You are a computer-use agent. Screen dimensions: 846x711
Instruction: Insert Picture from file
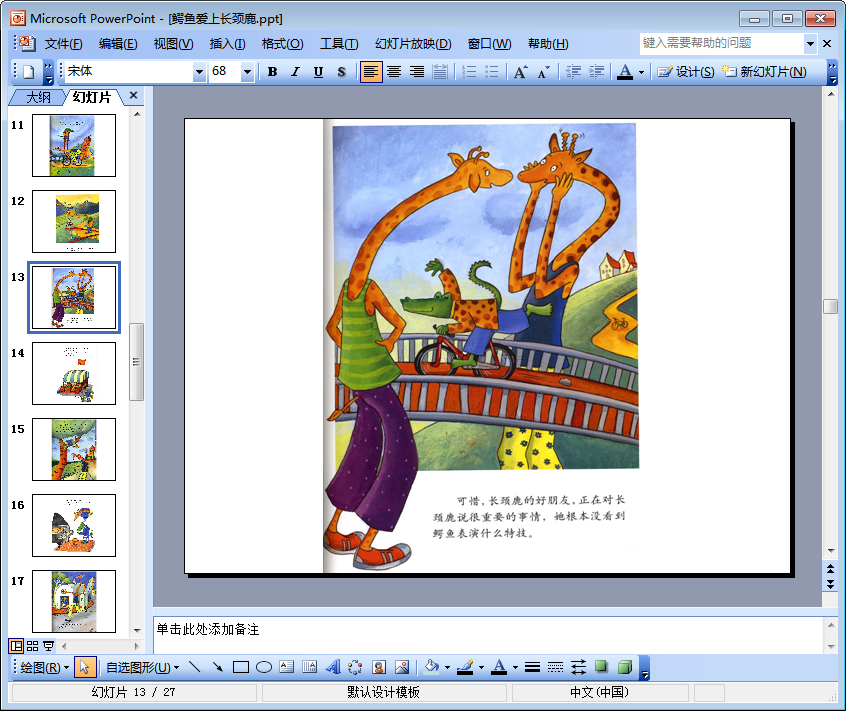(x=402, y=667)
